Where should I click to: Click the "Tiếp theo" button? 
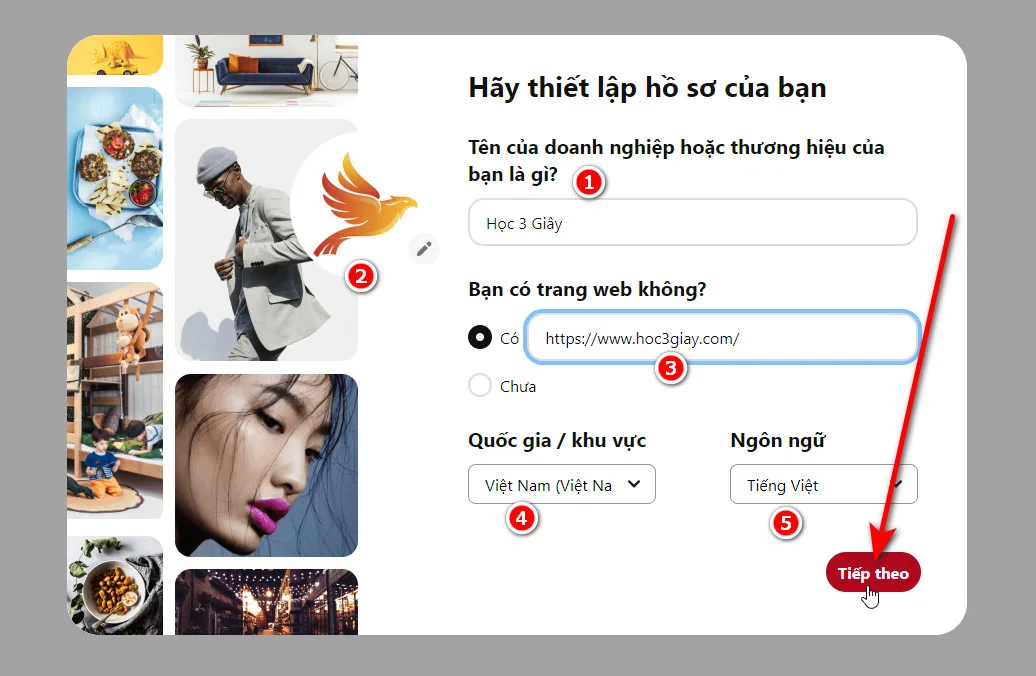[x=873, y=572]
